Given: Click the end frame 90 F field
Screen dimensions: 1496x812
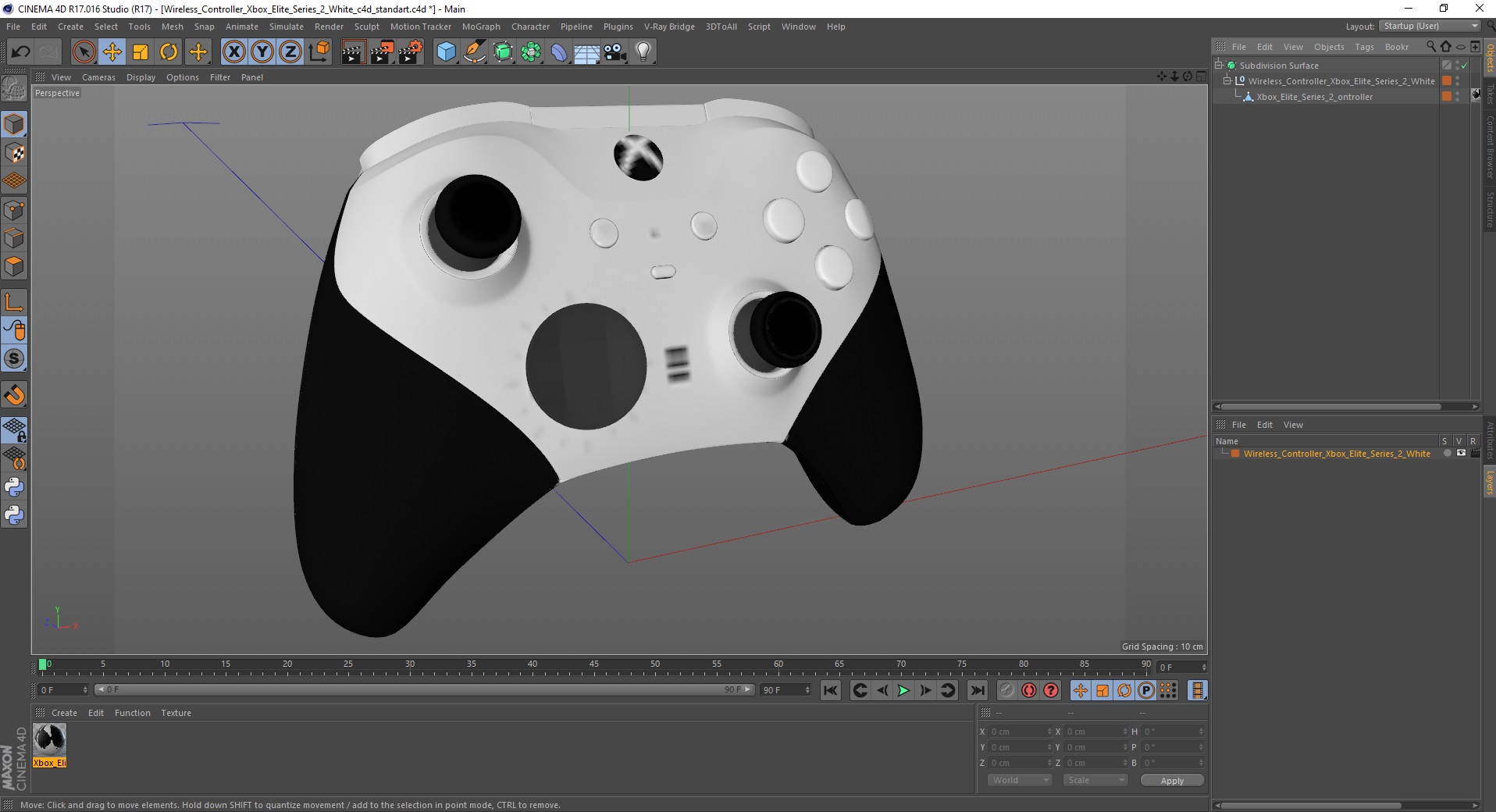Looking at the screenshot, I should 785,690.
